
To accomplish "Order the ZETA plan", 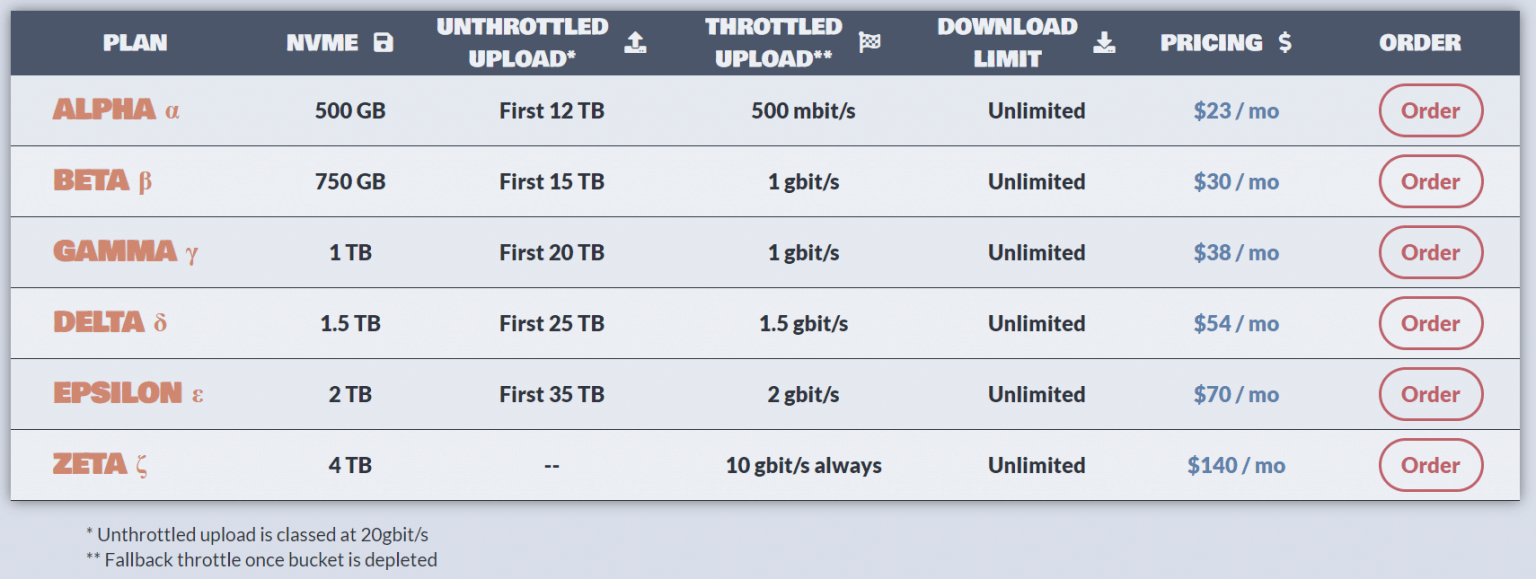I will tap(1430, 465).
